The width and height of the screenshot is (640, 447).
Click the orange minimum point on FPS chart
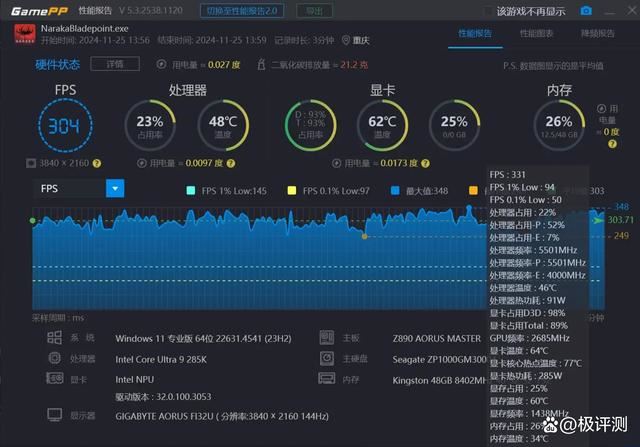tap(364, 236)
